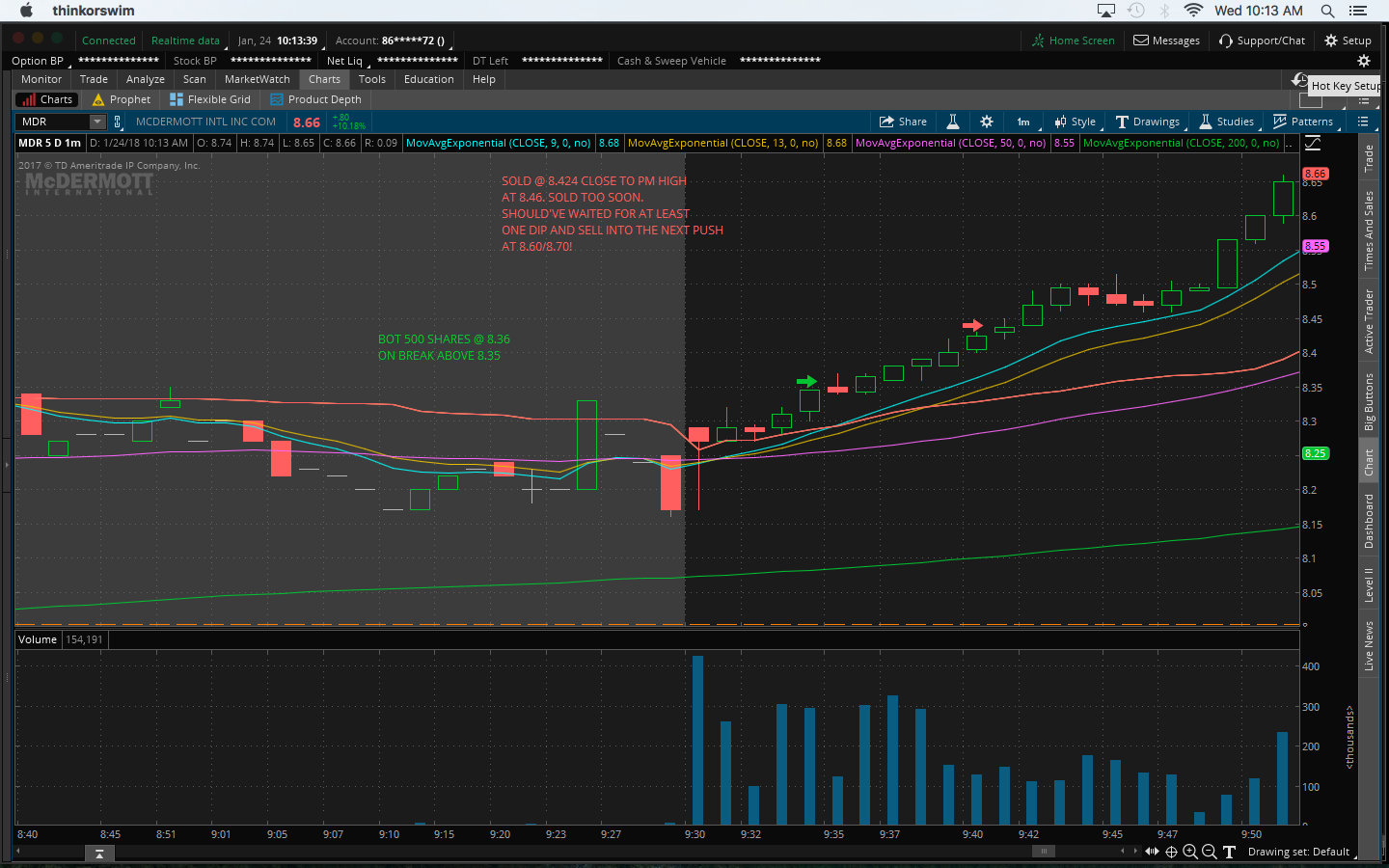Open the Dashboard sidebar panel
Viewport: 1389px width, 868px height.
click(1368, 521)
